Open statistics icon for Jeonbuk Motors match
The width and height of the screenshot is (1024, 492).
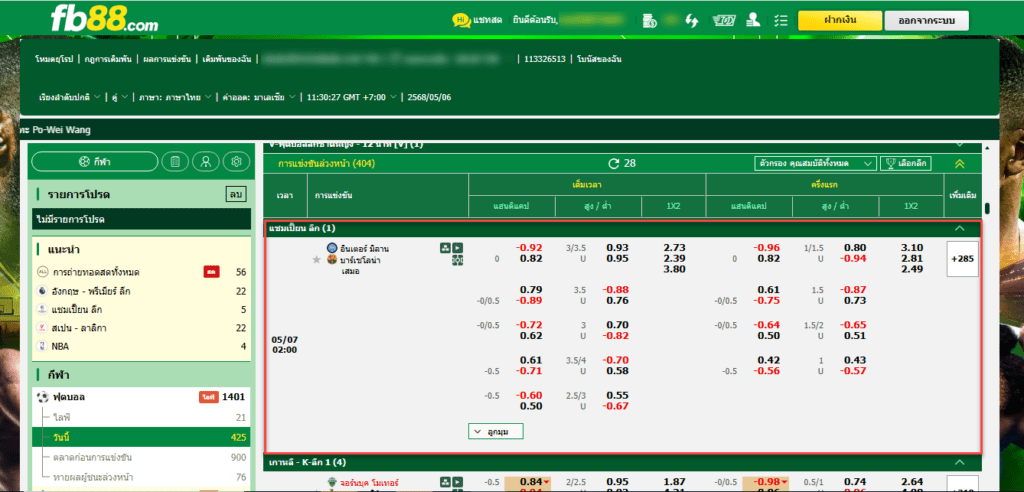click(x=445, y=482)
